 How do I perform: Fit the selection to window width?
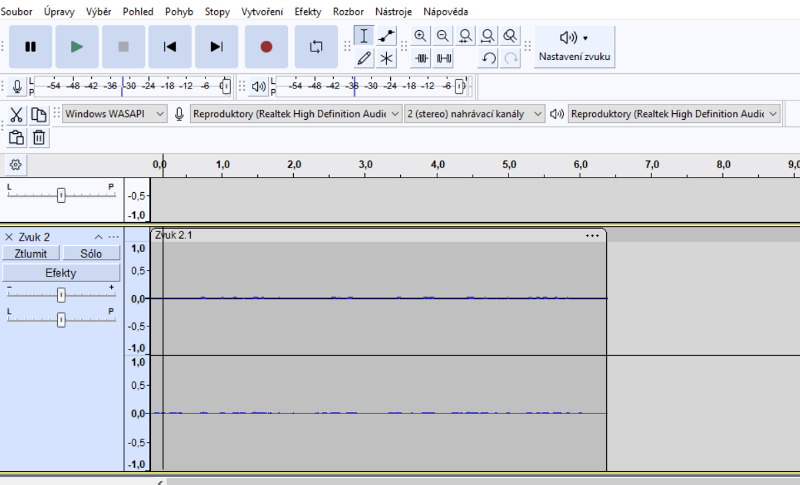coord(465,36)
